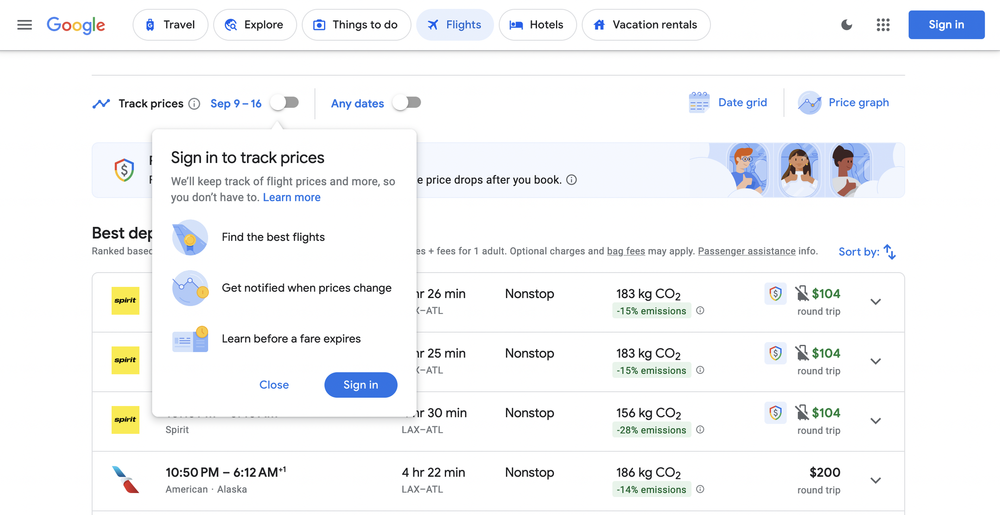Click the 'American · Alaska' airline label
The height and width of the screenshot is (515, 1000).
[x=206, y=490]
